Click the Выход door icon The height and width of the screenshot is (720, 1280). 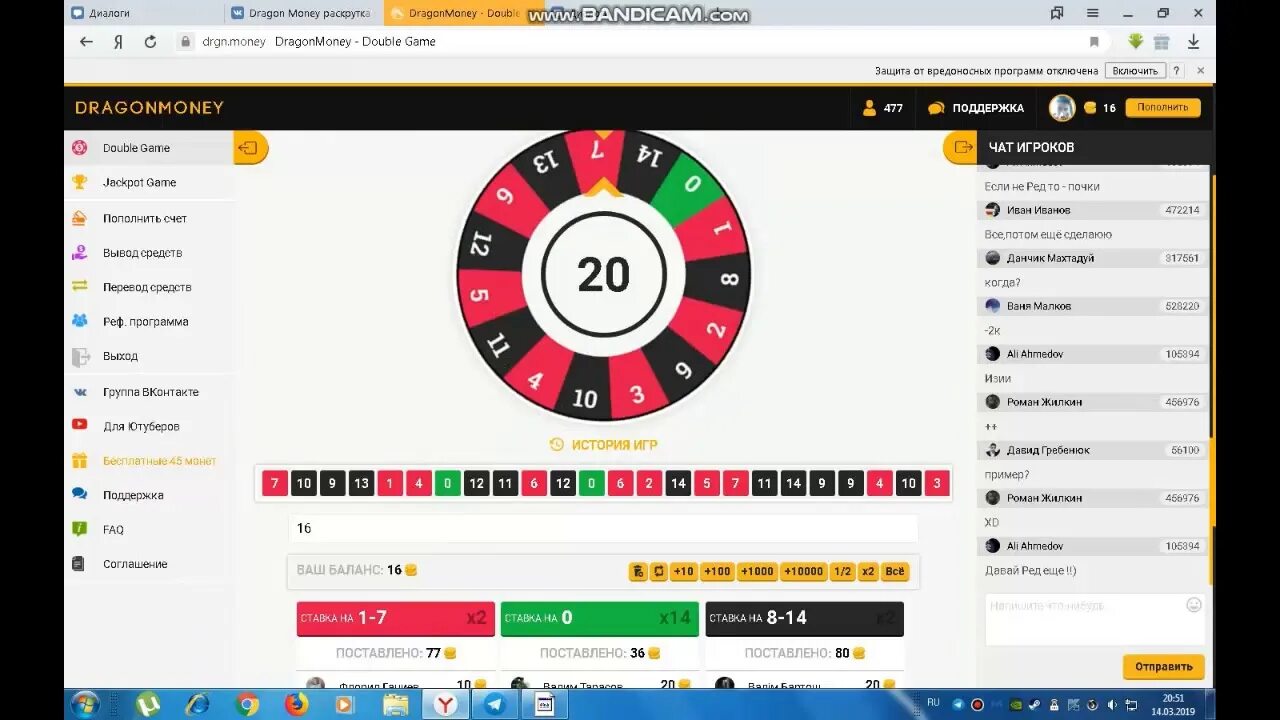pos(79,356)
